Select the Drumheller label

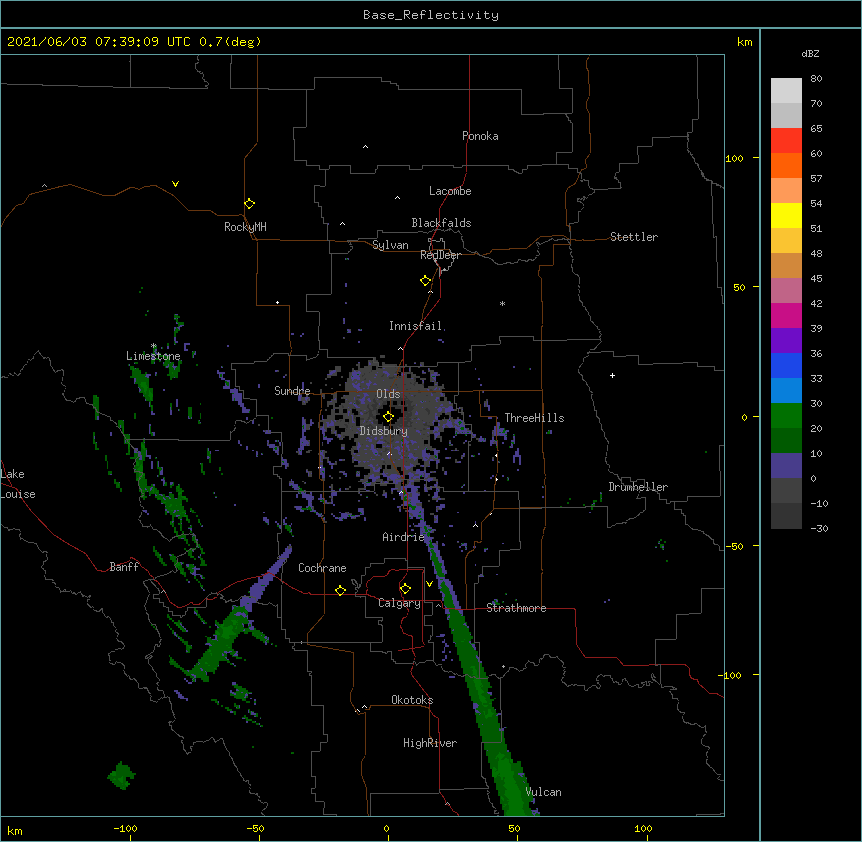click(638, 487)
